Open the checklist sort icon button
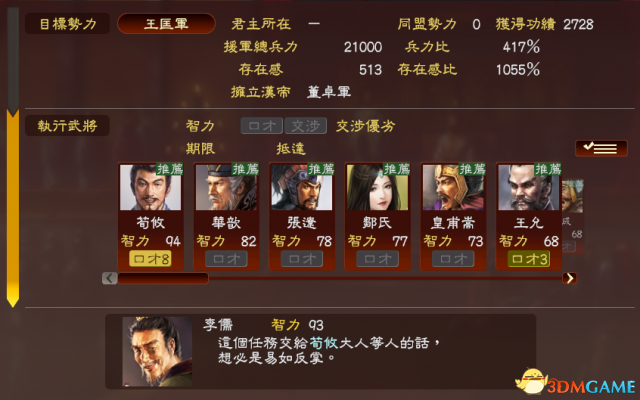Image resolution: width=640 pixels, height=400 pixels. click(601, 148)
